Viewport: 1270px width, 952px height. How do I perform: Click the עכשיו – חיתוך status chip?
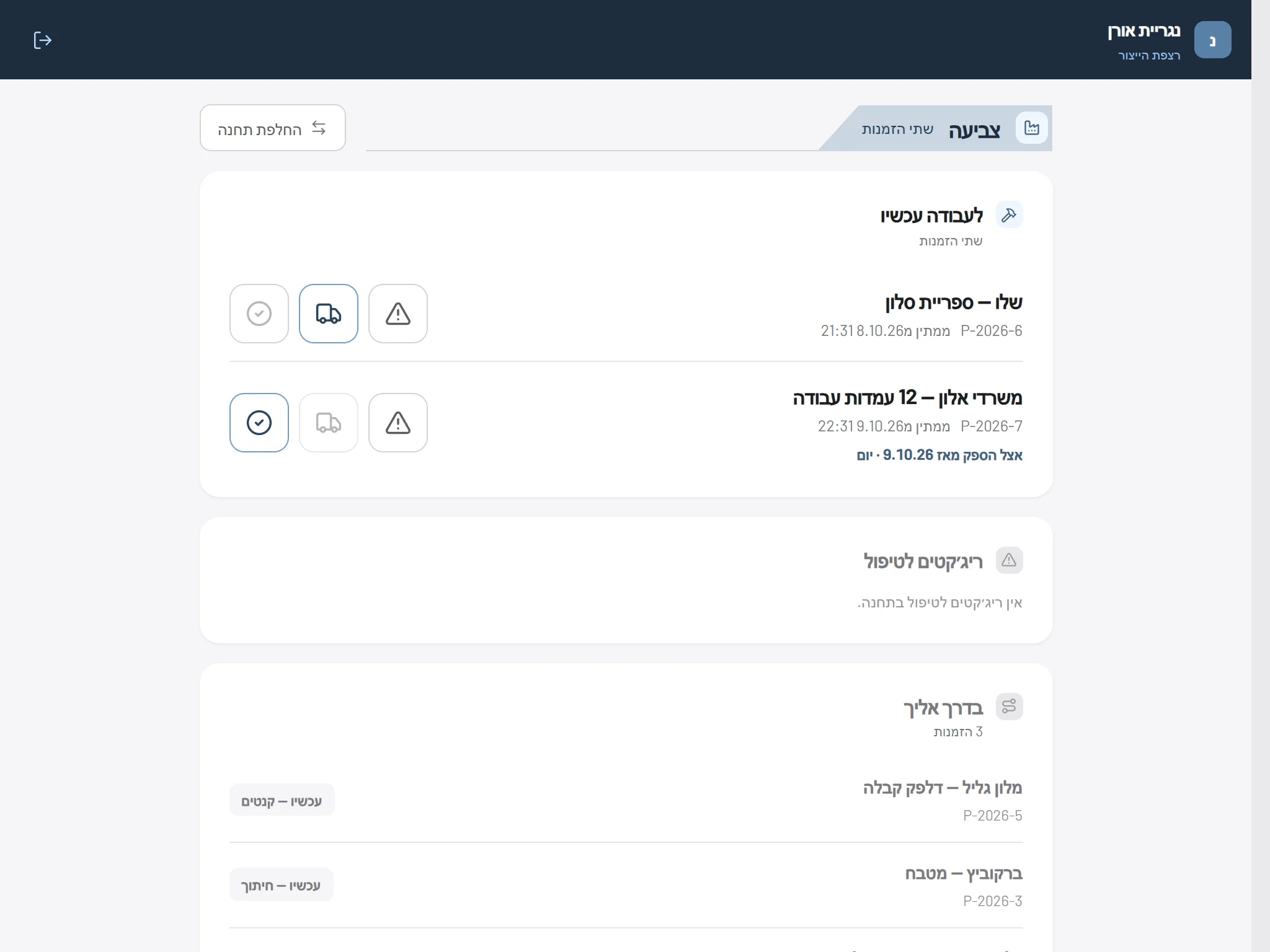(282, 885)
